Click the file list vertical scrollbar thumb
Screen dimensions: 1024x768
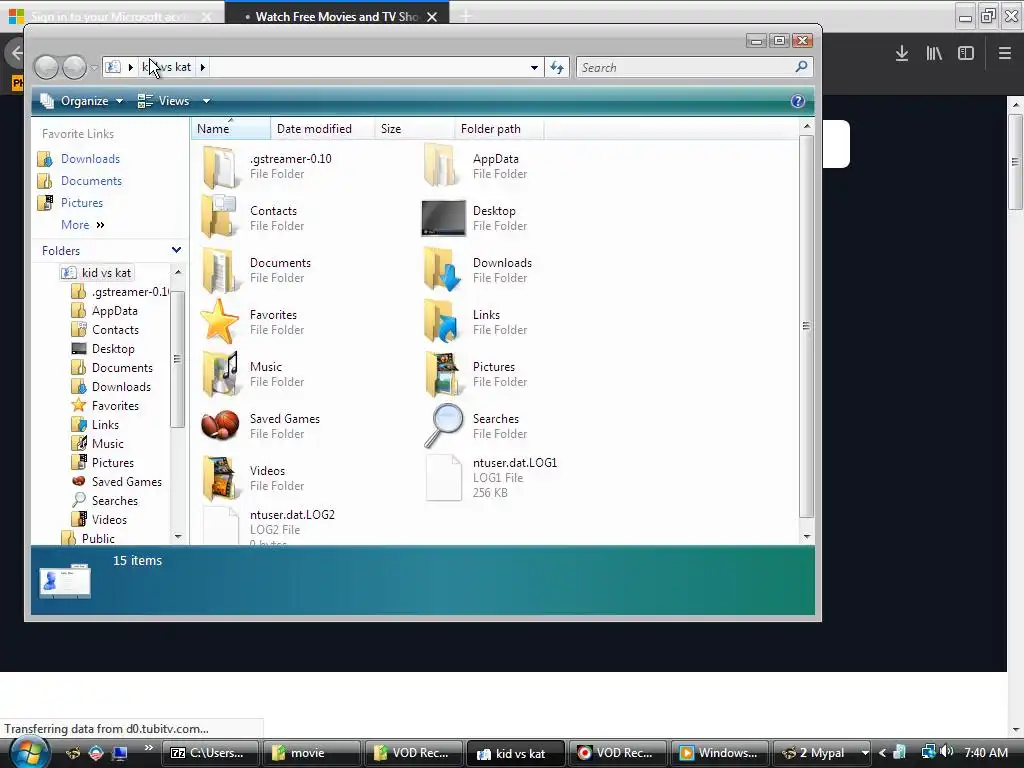tap(806, 325)
